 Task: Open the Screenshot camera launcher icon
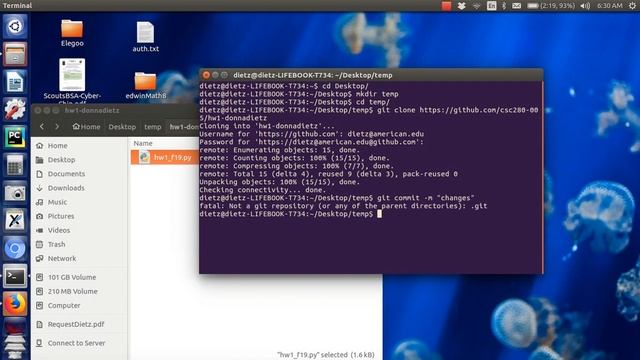coord(15,193)
